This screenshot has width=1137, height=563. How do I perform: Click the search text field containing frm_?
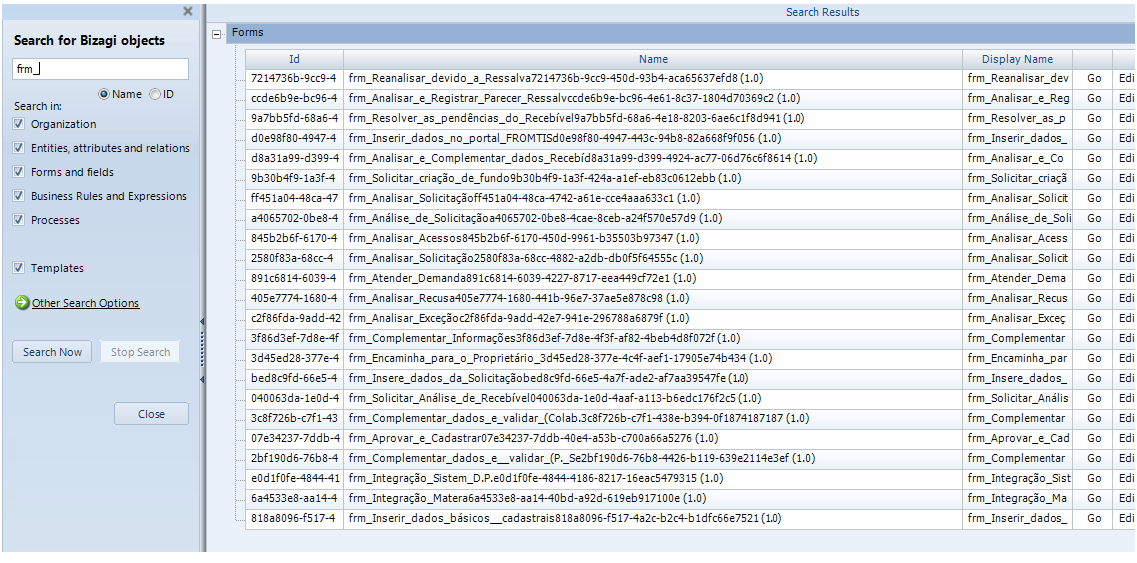[101, 69]
